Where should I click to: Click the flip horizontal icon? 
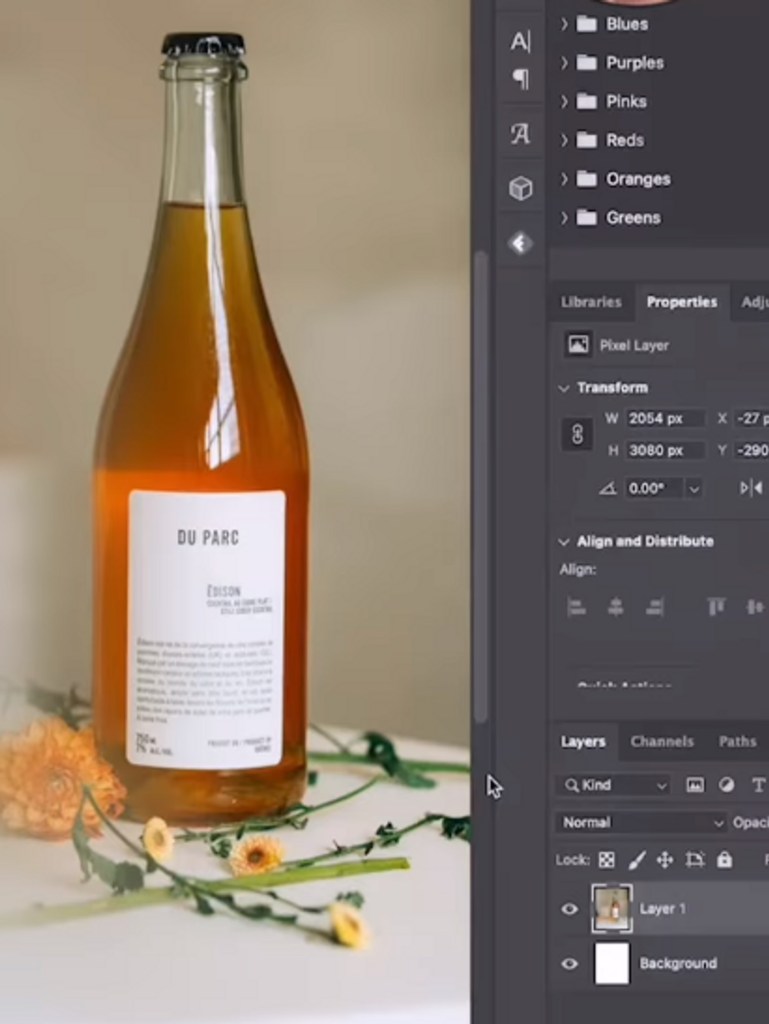[751, 488]
